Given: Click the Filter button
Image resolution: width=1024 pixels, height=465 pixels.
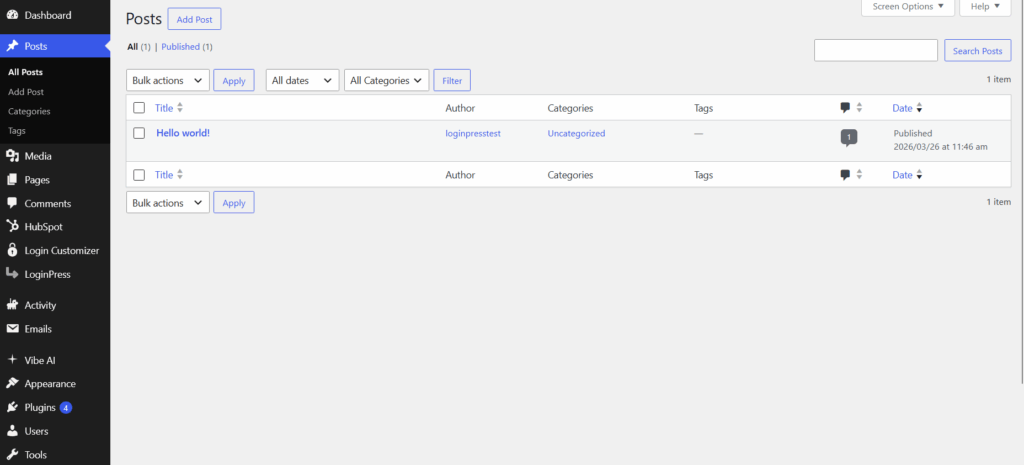Looking at the screenshot, I should [x=452, y=80].
